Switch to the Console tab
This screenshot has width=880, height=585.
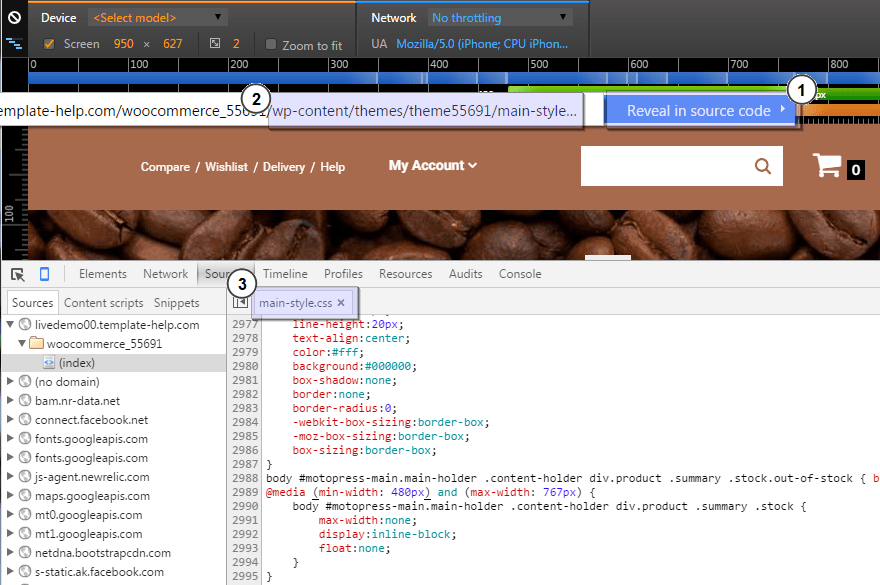(520, 273)
